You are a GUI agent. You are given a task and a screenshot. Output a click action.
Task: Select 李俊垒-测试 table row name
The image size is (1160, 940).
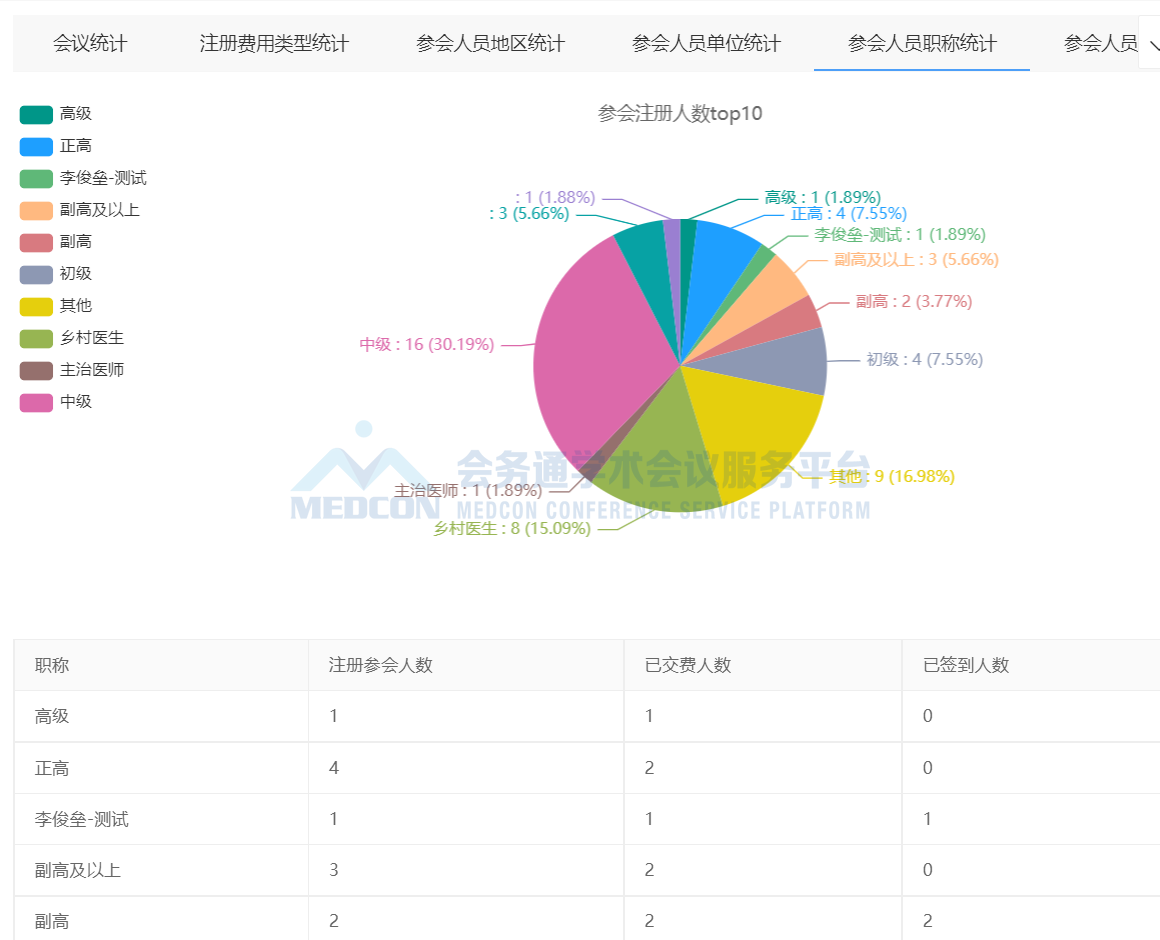pyautogui.click(x=81, y=819)
